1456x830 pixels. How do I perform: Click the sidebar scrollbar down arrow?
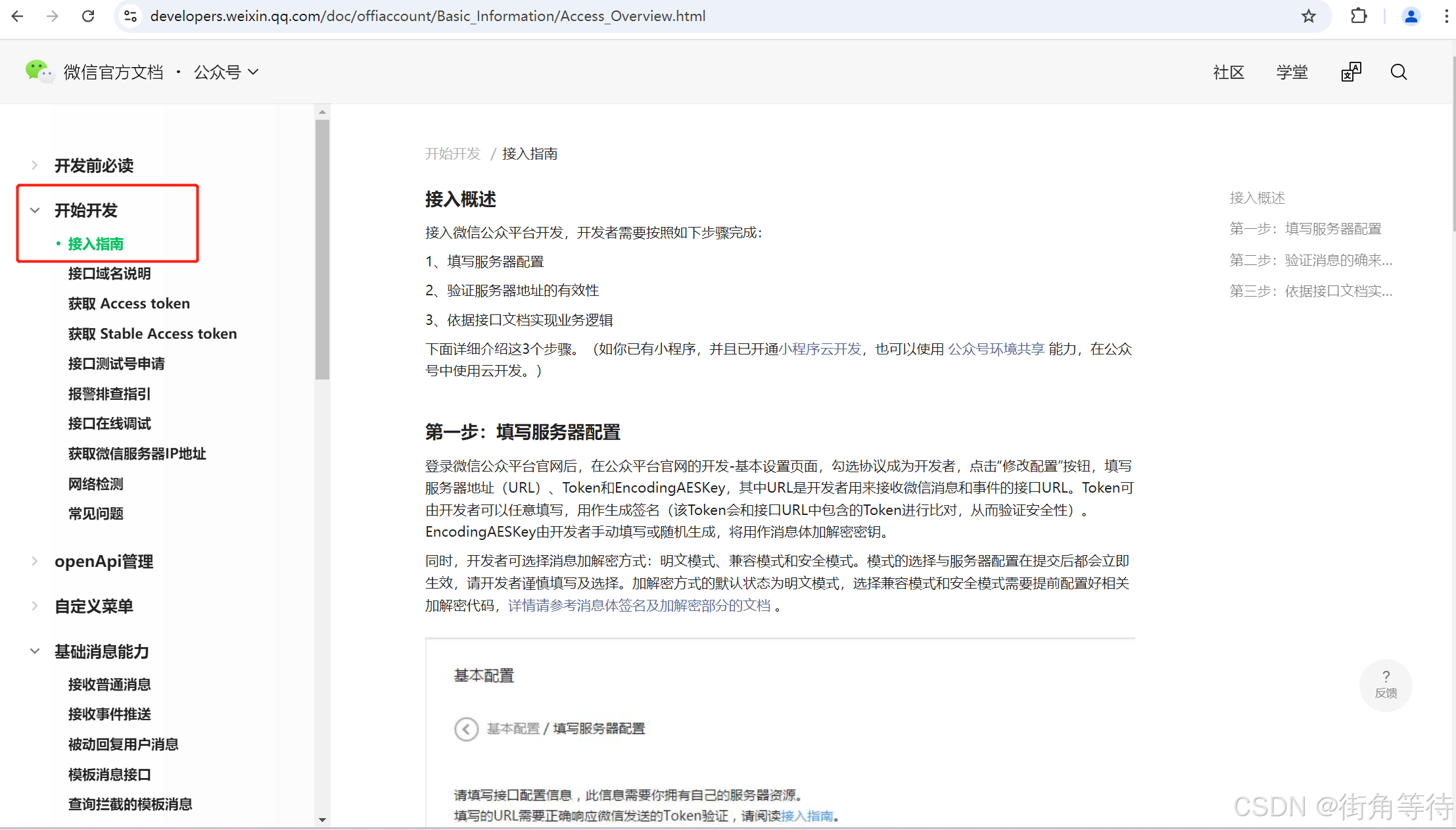point(322,819)
